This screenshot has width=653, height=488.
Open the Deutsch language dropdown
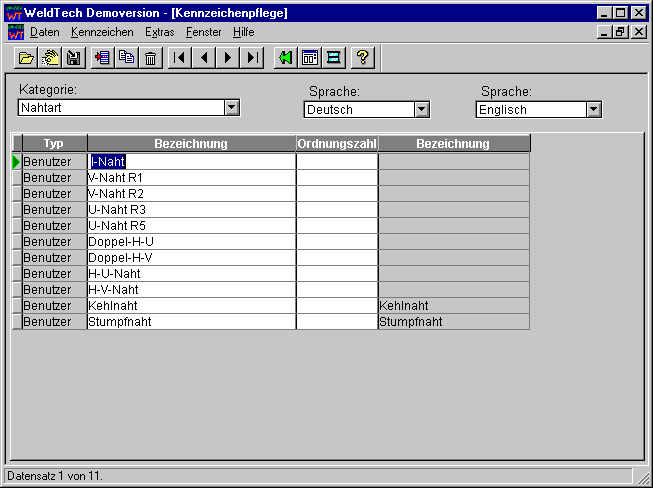(x=421, y=109)
